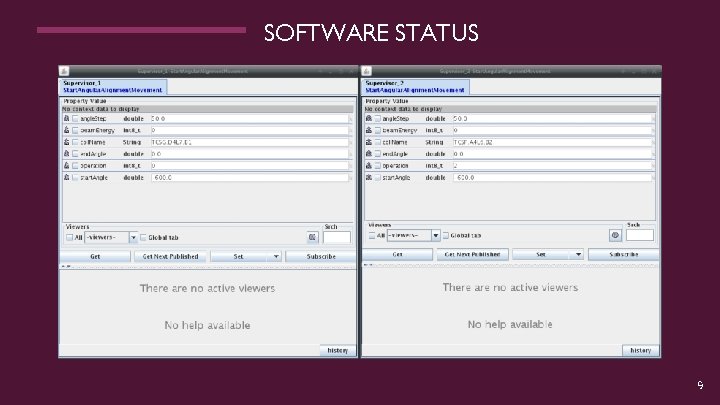The height and width of the screenshot is (405, 720).
Task: Click Get Next Published in Supervisor_2 window
Action: pos(472,254)
